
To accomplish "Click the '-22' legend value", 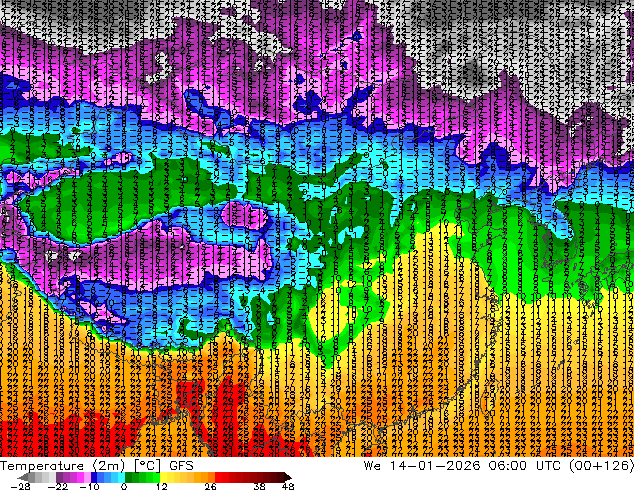I will [57, 486].
